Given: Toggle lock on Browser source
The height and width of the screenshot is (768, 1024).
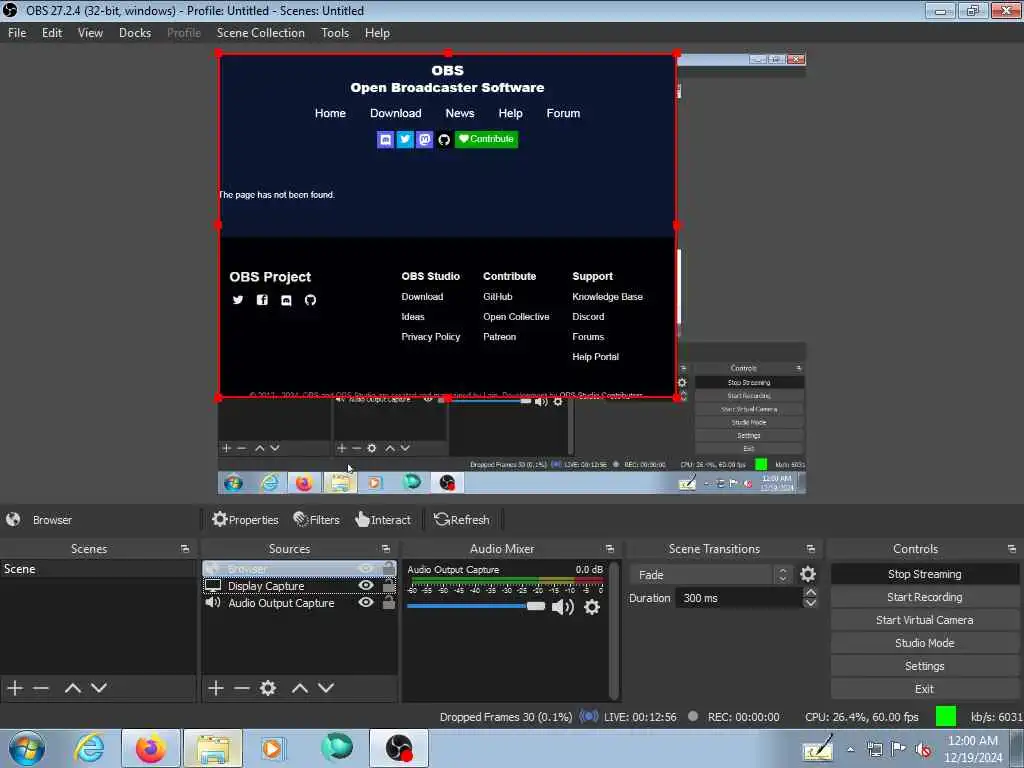Looking at the screenshot, I should [389, 568].
